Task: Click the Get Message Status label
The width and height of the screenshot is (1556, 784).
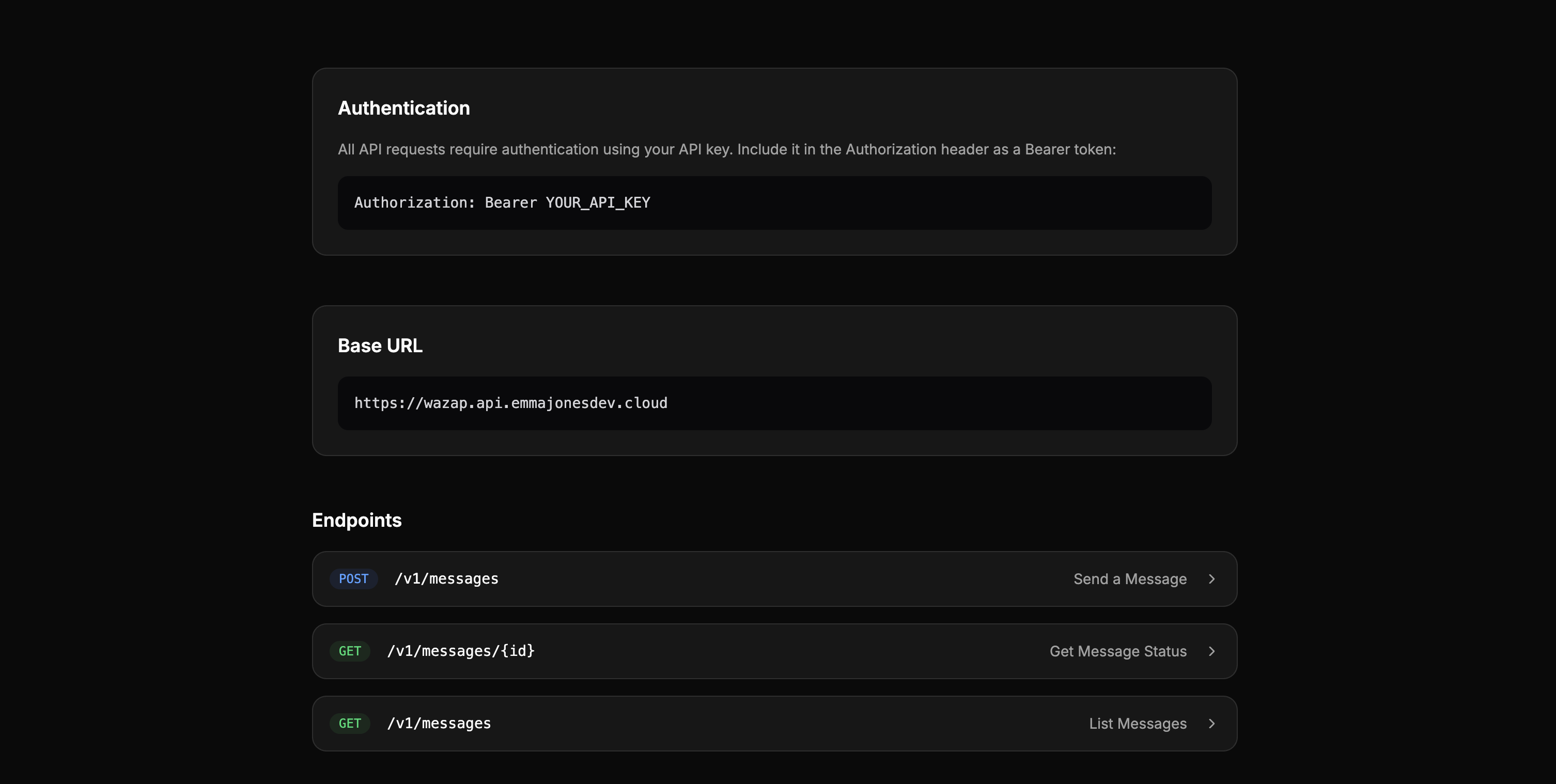Action: point(1118,651)
